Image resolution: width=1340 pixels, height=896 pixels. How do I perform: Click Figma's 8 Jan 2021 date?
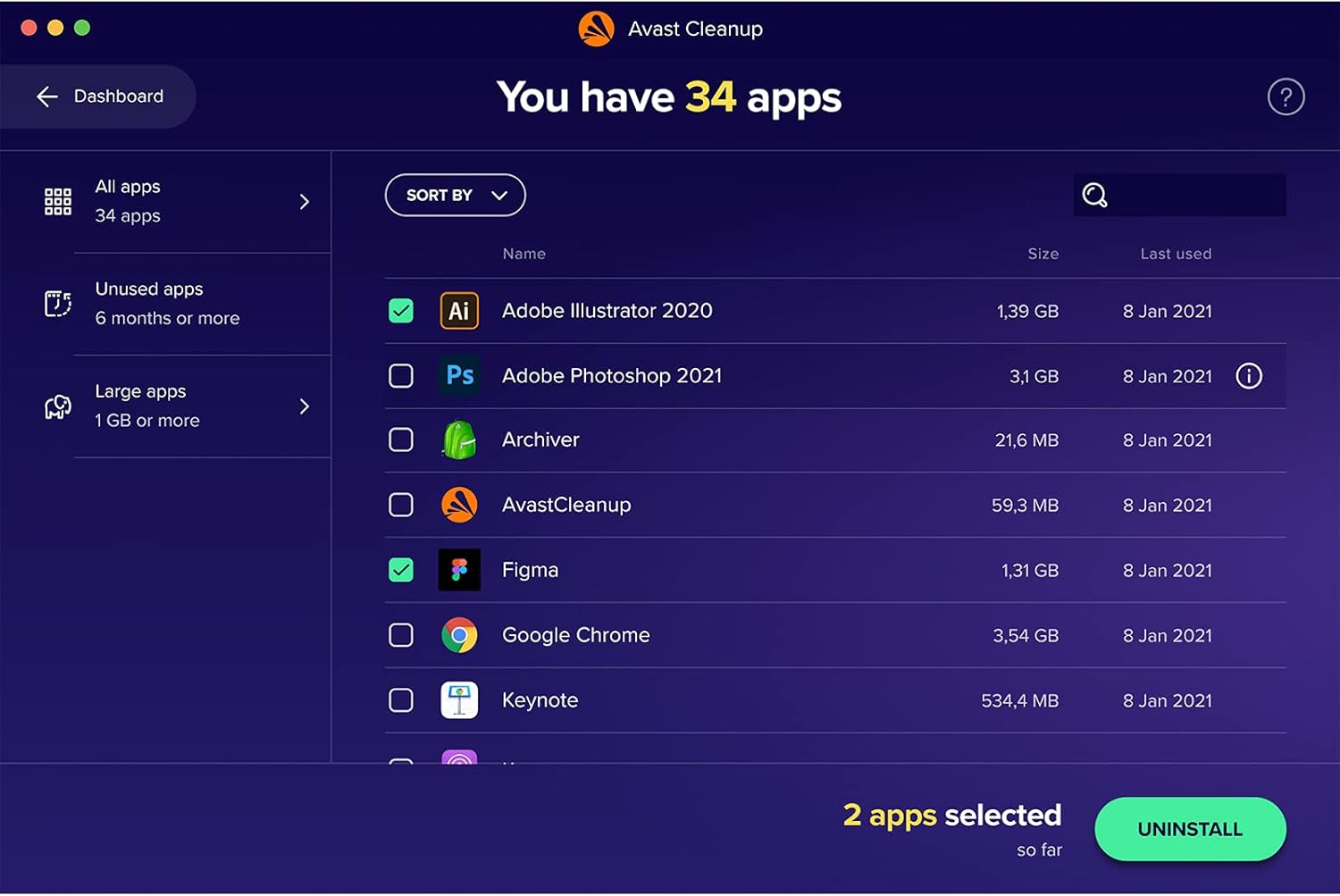(1167, 571)
